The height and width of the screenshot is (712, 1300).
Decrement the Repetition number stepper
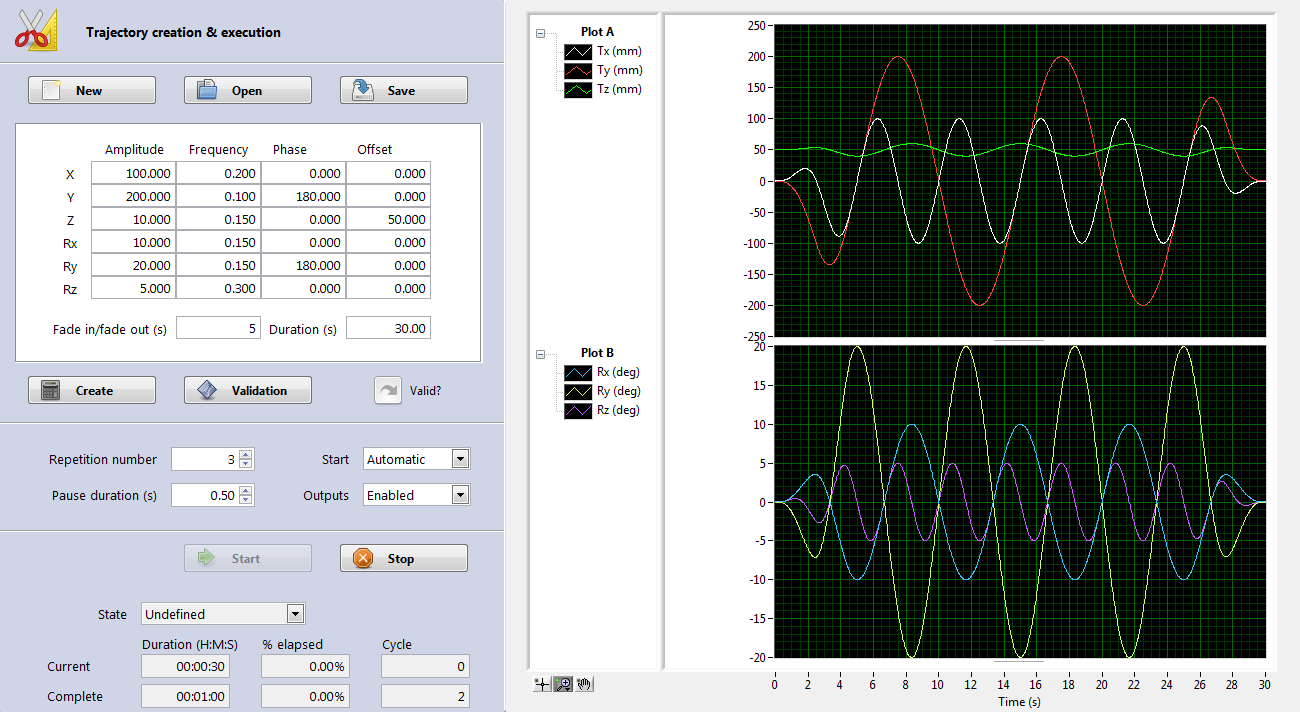click(x=247, y=464)
